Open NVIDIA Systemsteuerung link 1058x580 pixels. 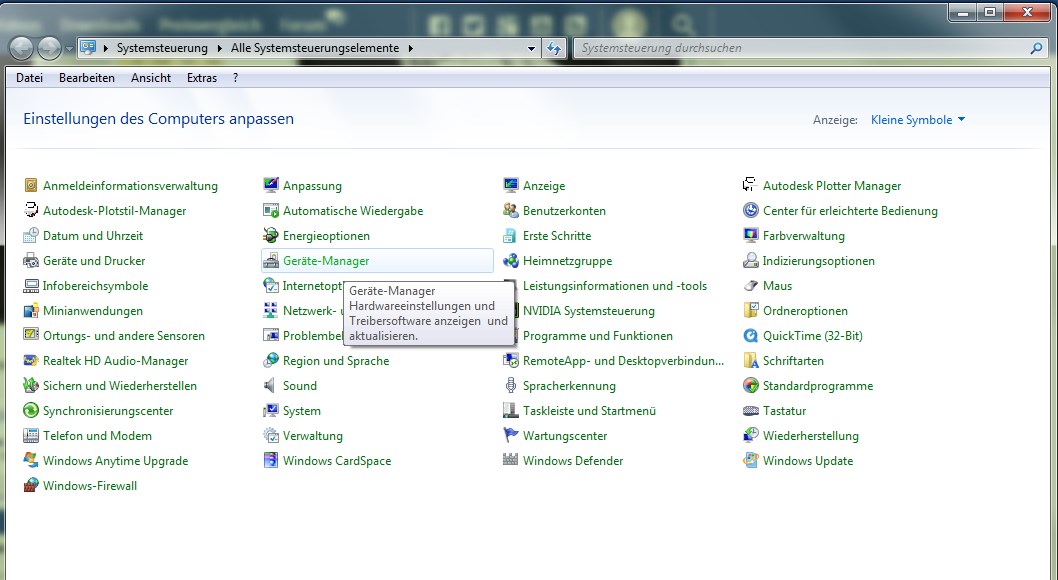point(588,311)
